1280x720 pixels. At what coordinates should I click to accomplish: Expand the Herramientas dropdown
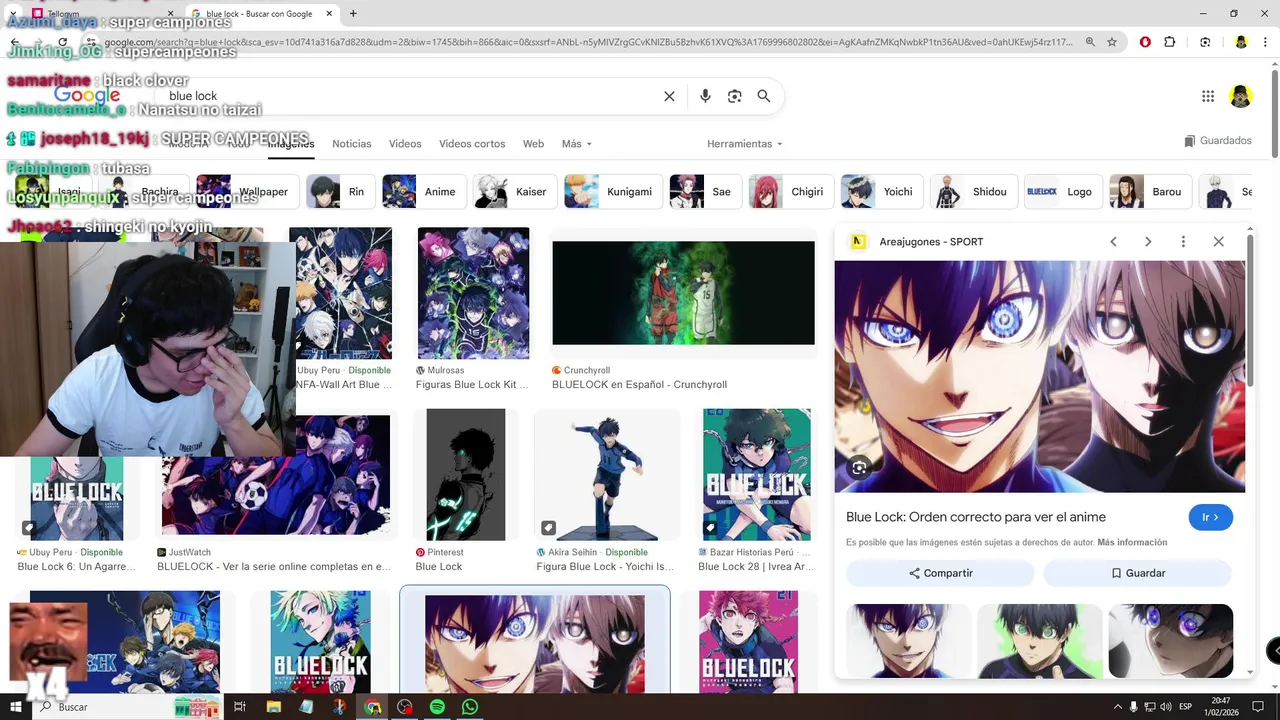coord(745,144)
